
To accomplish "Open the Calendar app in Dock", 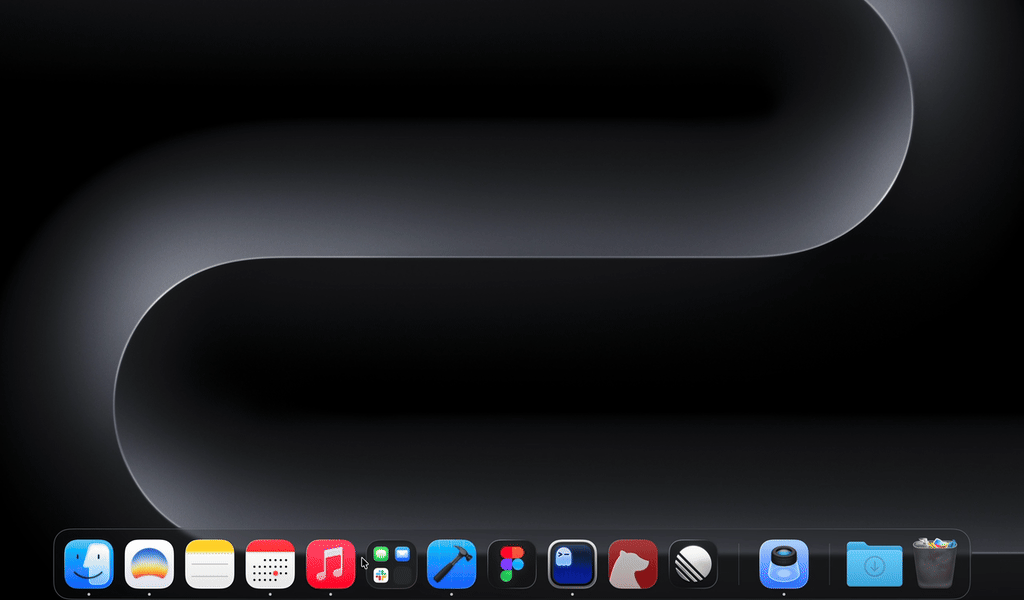I will click(x=270, y=564).
